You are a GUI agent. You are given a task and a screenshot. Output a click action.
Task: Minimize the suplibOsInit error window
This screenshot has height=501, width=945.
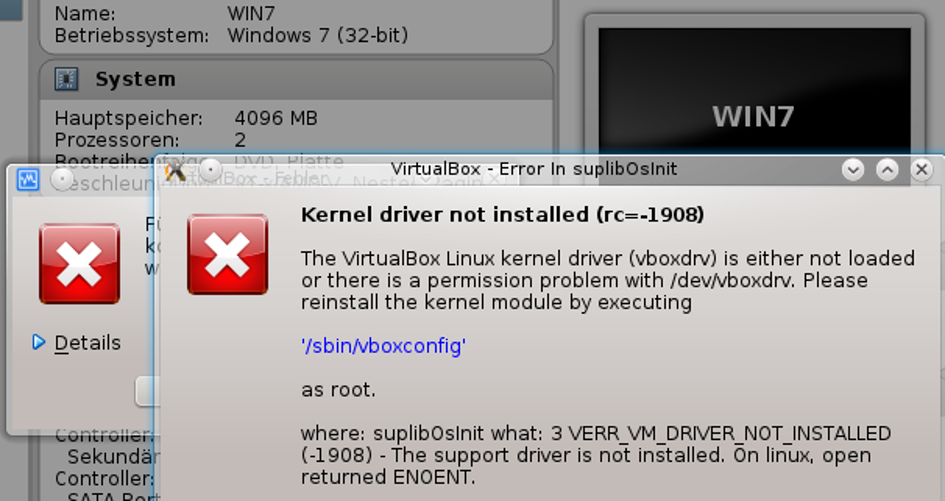coord(853,169)
